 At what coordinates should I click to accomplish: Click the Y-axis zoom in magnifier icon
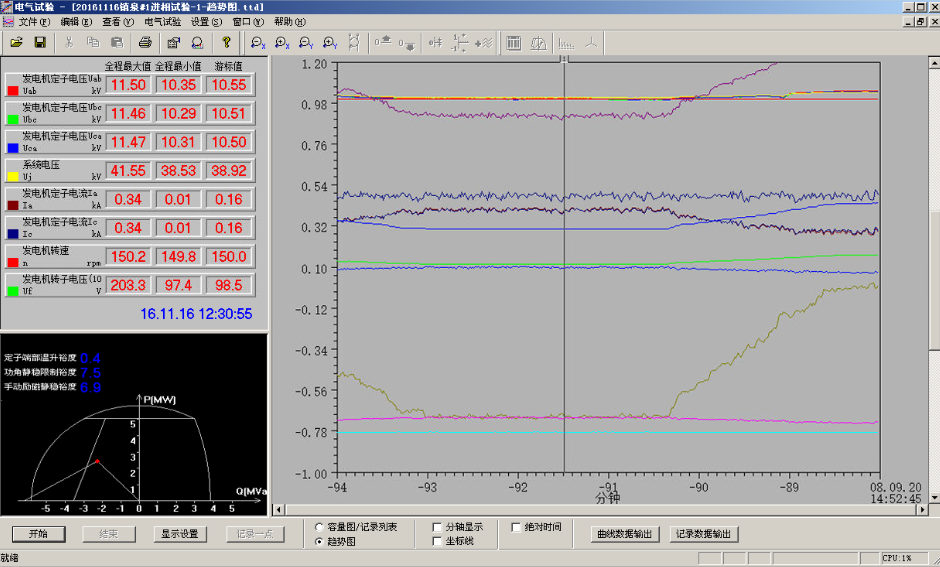(x=330, y=43)
